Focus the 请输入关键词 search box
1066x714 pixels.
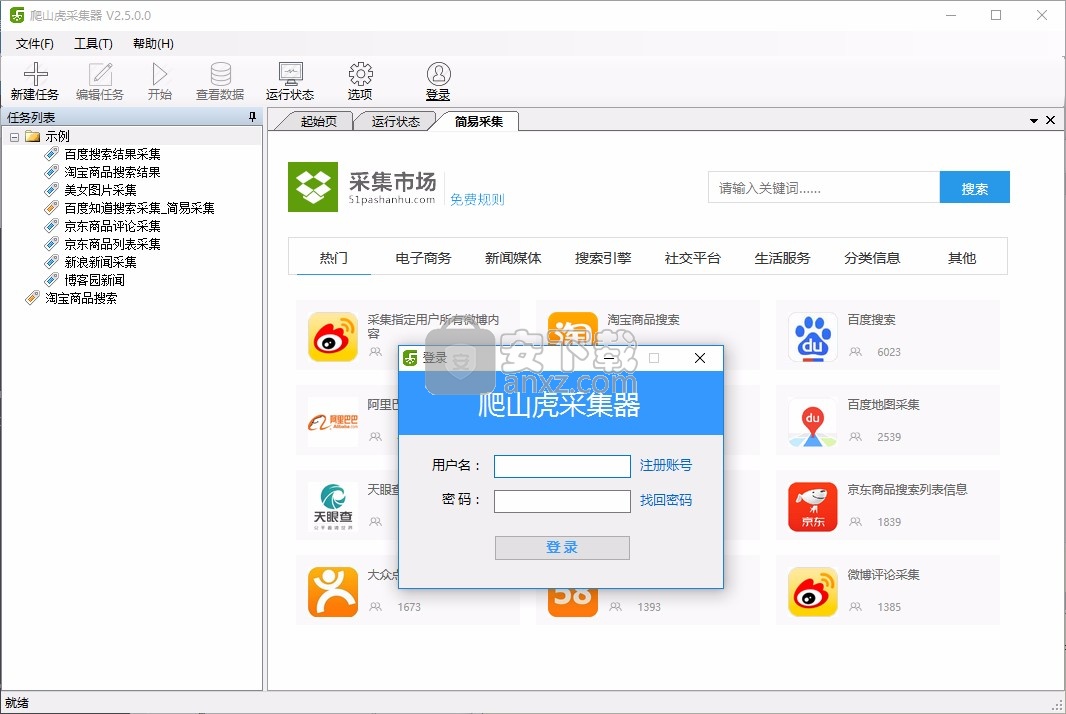[824, 187]
